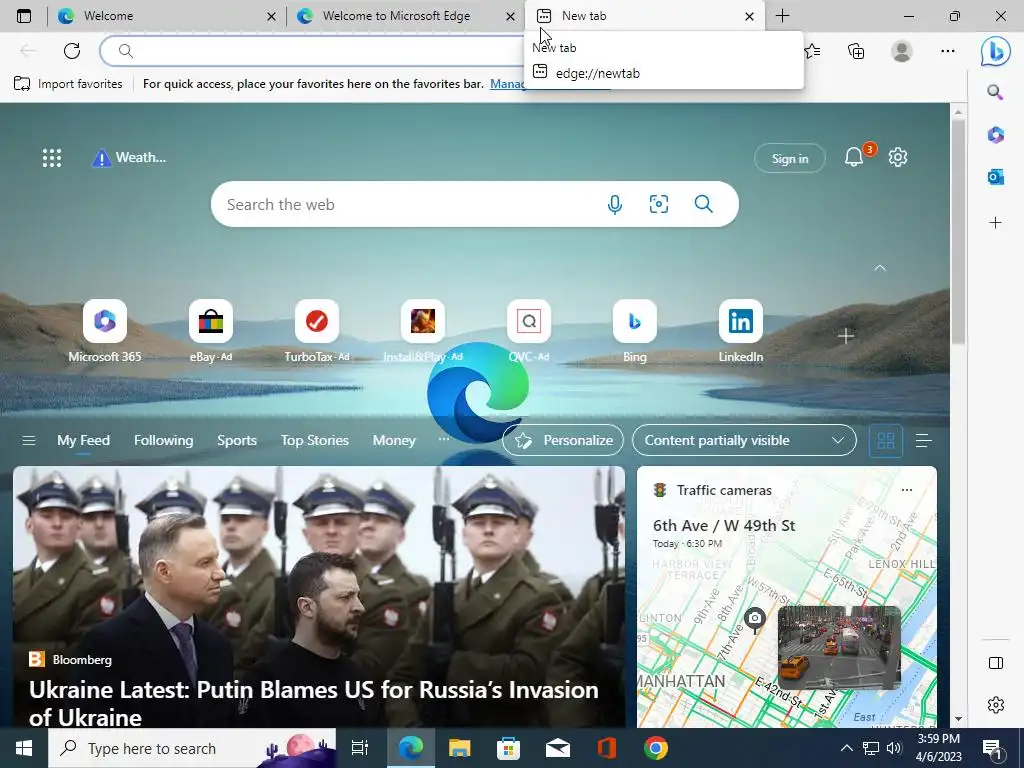This screenshot has height=768, width=1024.
Task: Open Microsoft Store taskbar icon
Action: click(508, 748)
